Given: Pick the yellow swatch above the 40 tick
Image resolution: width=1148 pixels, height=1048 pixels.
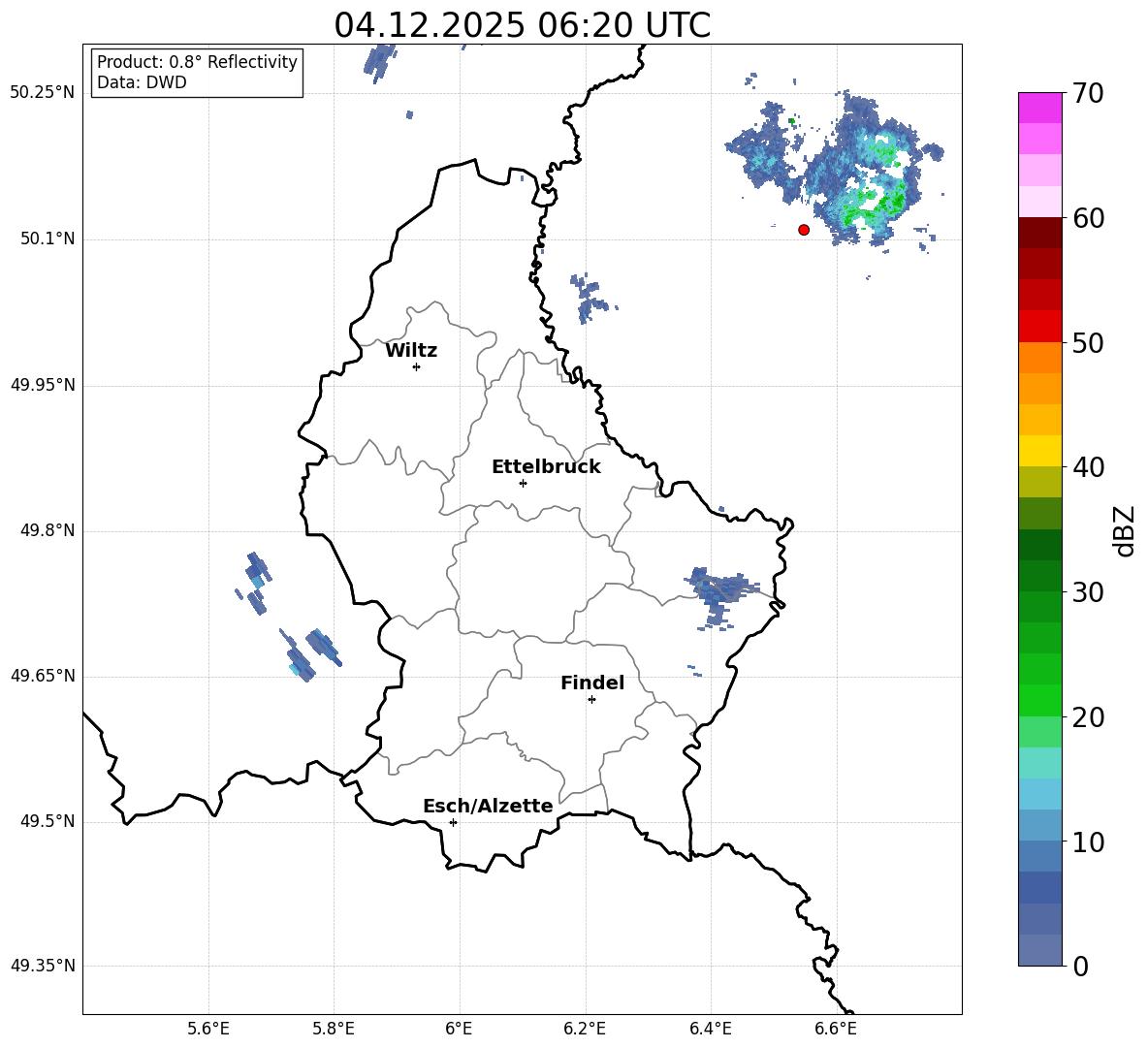Looking at the screenshot, I should point(1039,451).
